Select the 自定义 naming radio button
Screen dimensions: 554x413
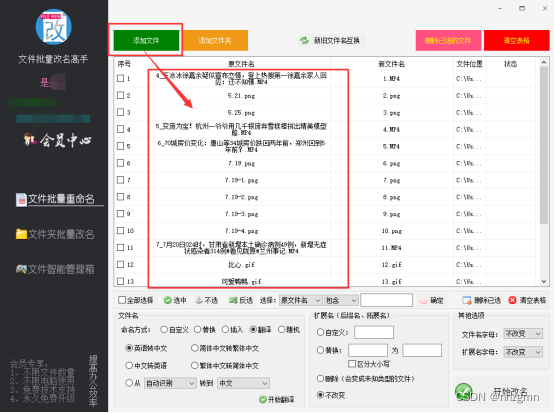click(x=164, y=329)
